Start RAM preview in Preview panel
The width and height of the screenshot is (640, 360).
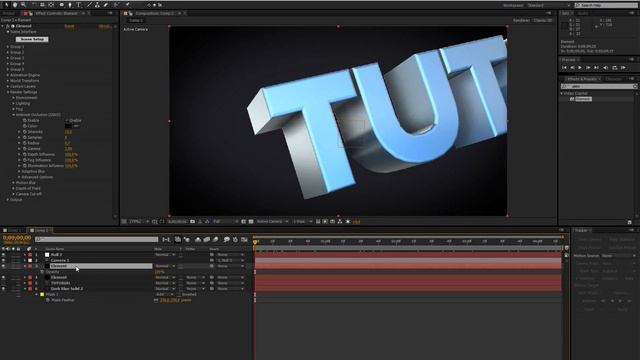[623, 67]
